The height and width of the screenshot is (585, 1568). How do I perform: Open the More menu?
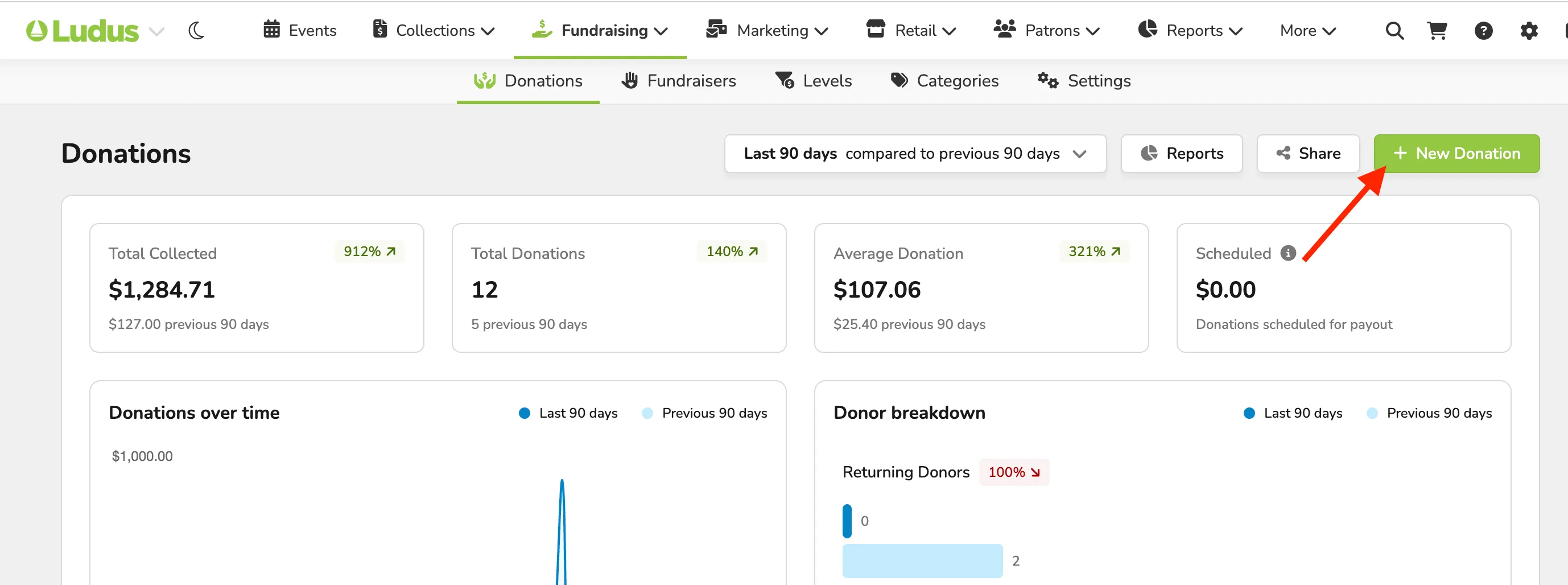point(1307,30)
